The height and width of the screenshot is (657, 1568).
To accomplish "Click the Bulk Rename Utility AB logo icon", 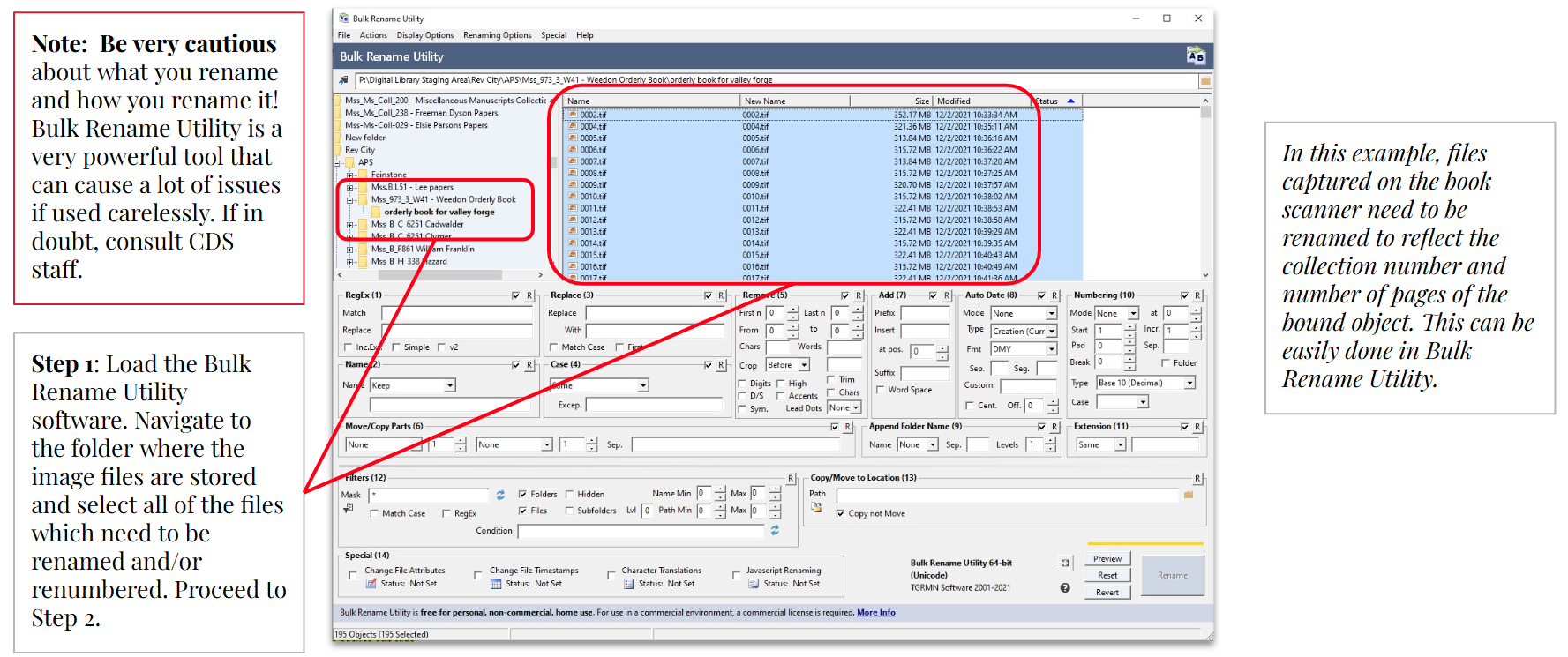I will [1196, 56].
